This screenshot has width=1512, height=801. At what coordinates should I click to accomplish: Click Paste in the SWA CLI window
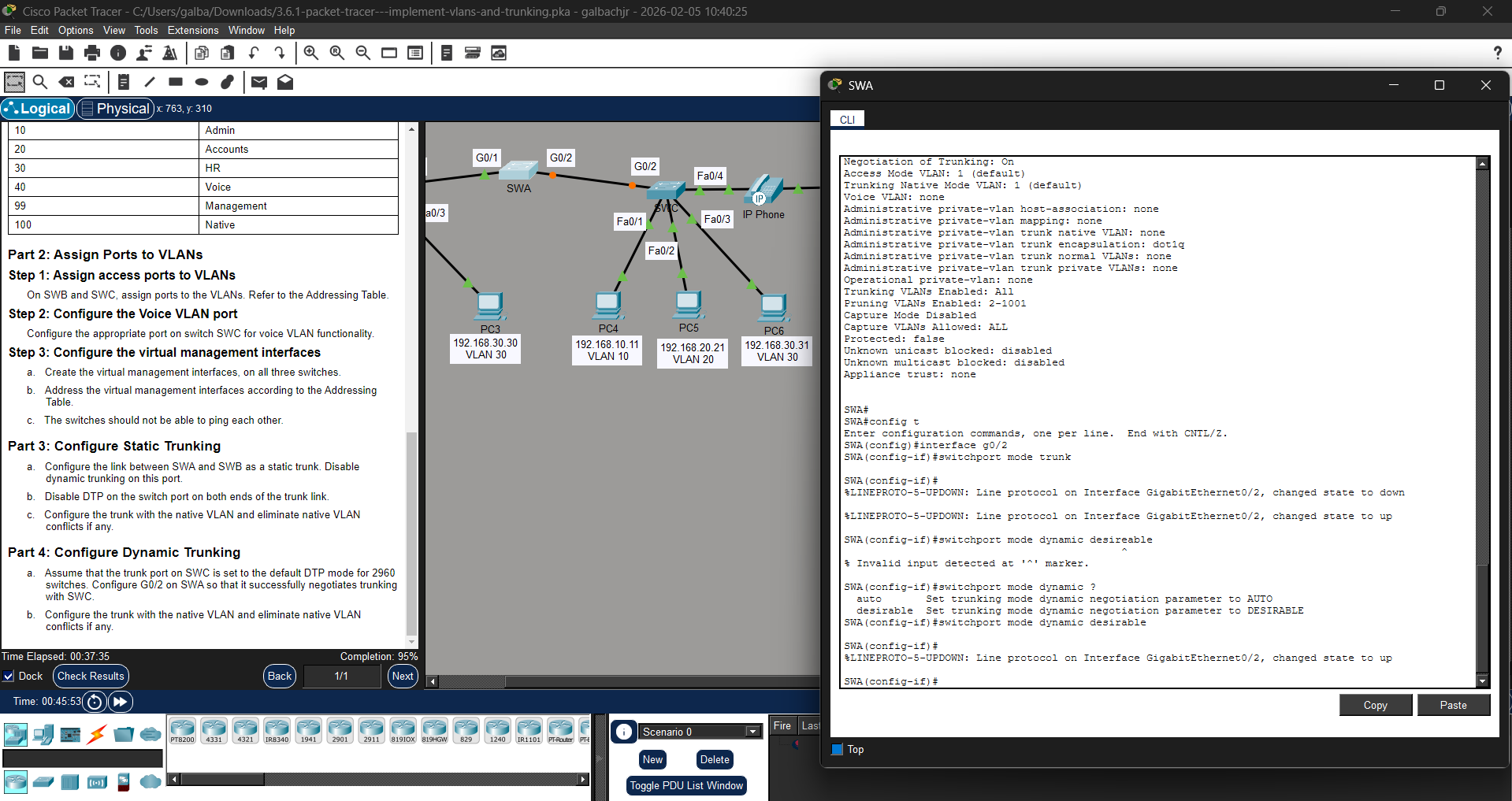(x=1454, y=705)
